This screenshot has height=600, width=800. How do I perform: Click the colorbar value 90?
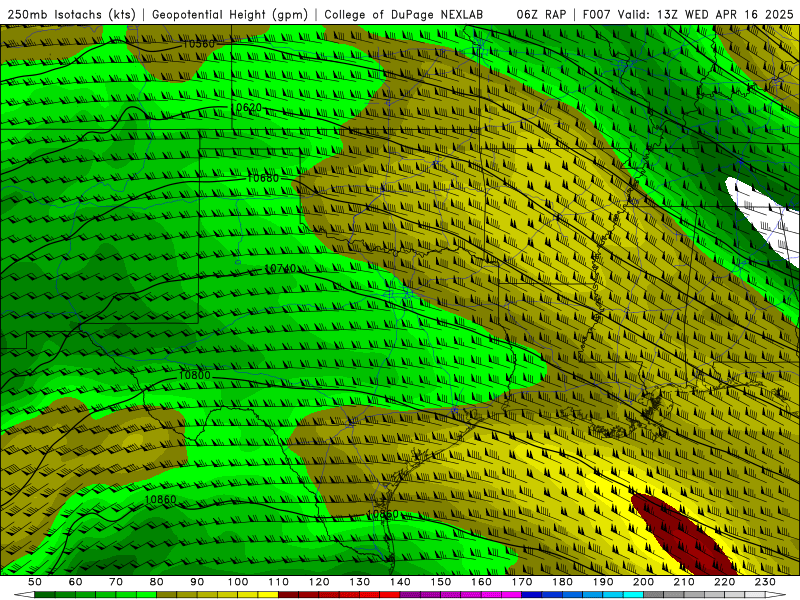(x=197, y=582)
